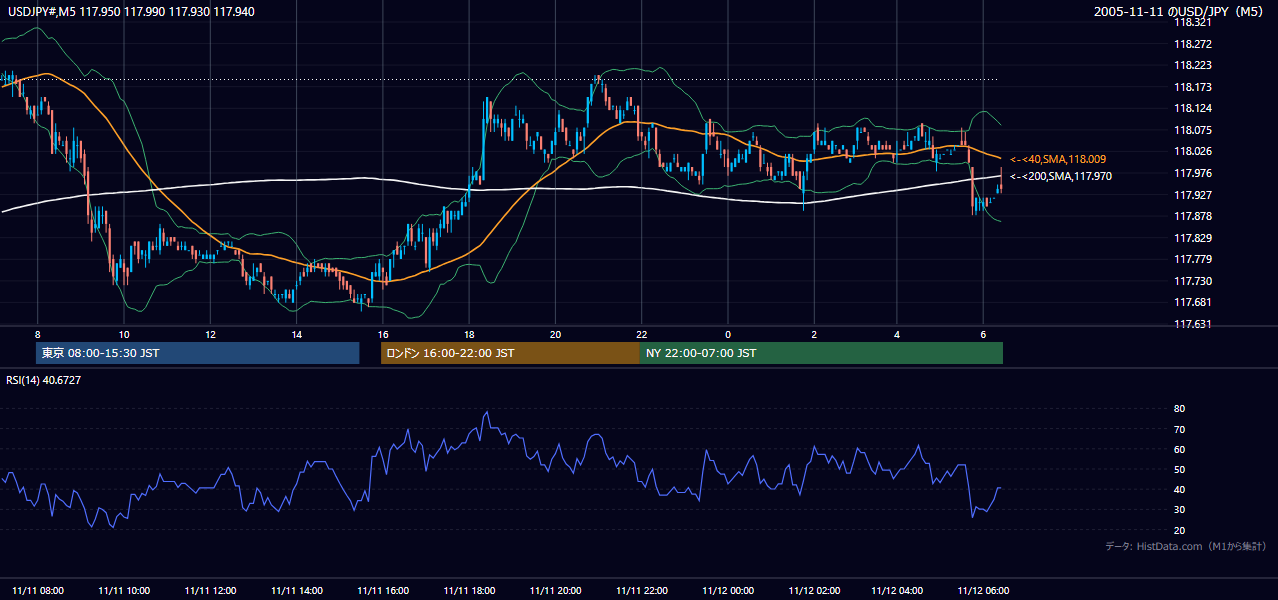Click the 11/11 22:00 bottom time label
Screen dimensions: 1278x600
(x=642, y=591)
